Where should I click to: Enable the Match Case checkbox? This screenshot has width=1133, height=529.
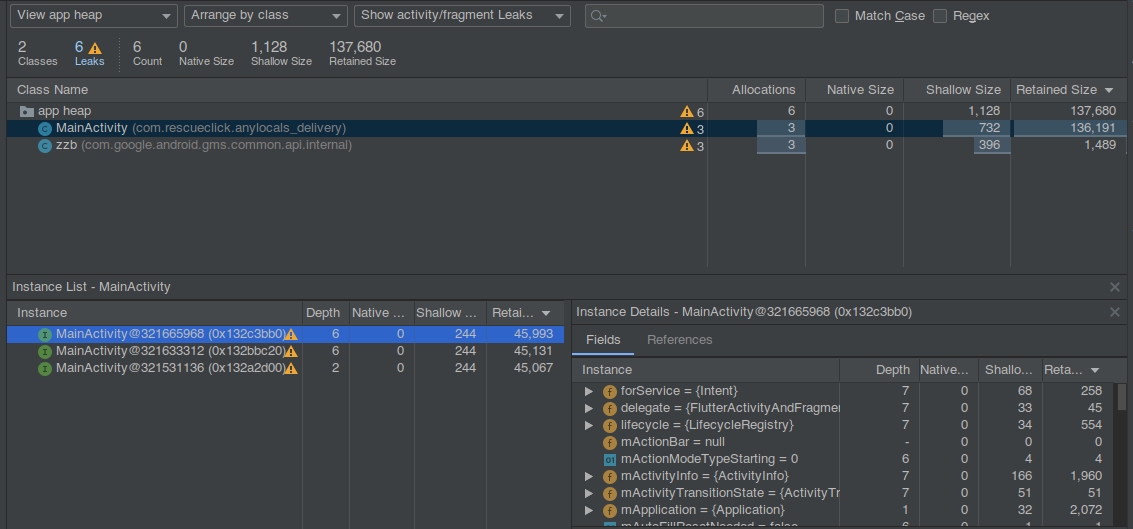[x=842, y=16]
